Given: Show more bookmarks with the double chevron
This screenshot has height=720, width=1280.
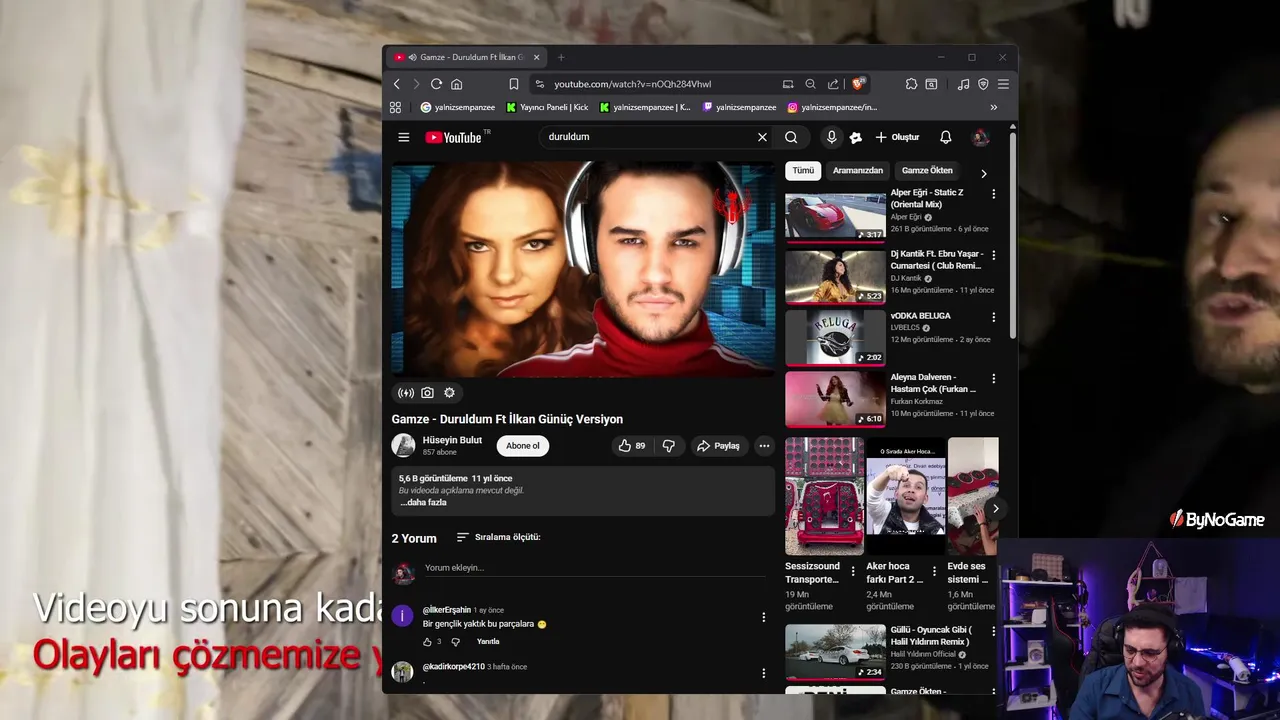Looking at the screenshot, I should point(993,107).
